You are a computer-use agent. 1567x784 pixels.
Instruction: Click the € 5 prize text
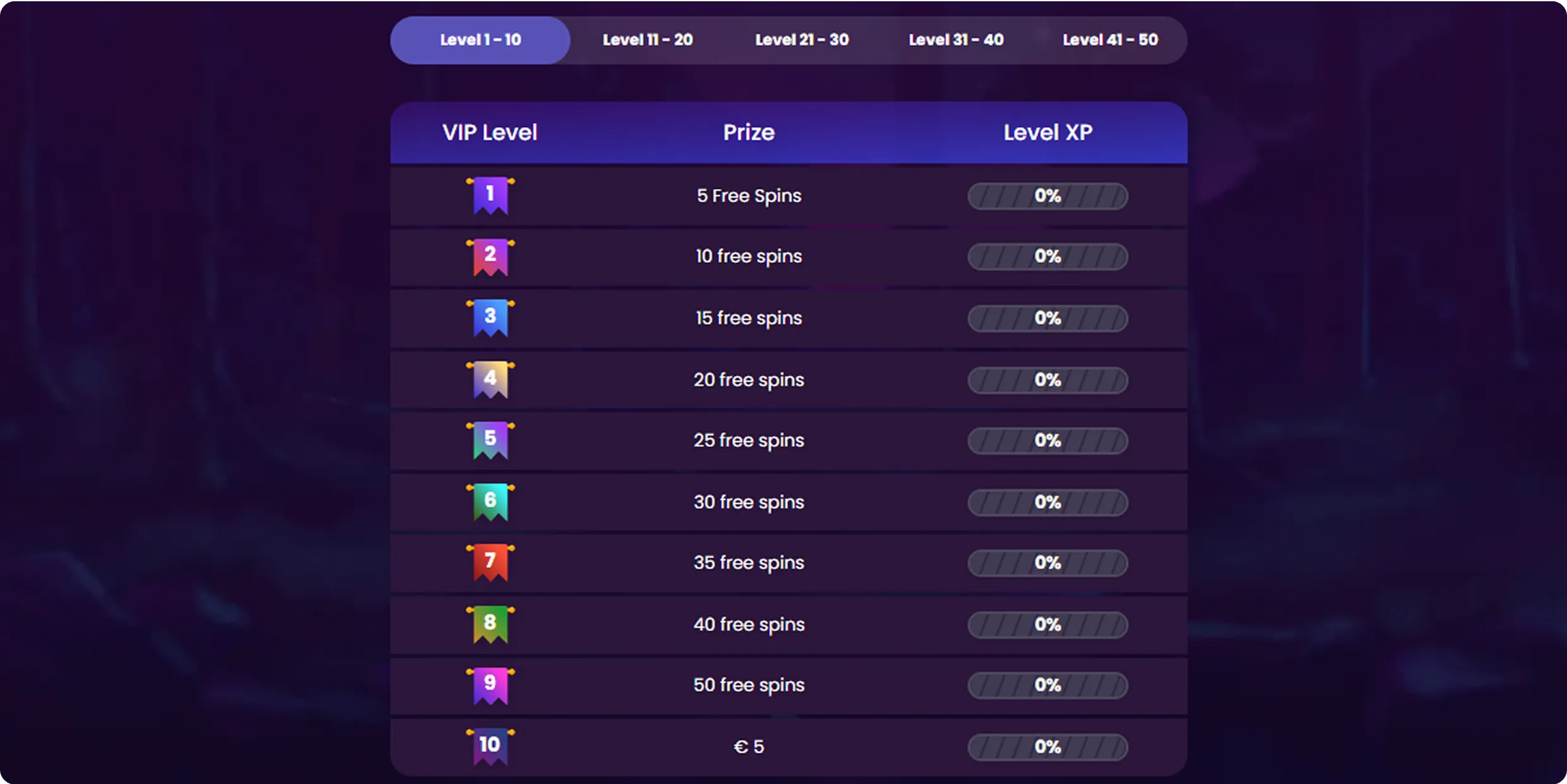point(749,747)
